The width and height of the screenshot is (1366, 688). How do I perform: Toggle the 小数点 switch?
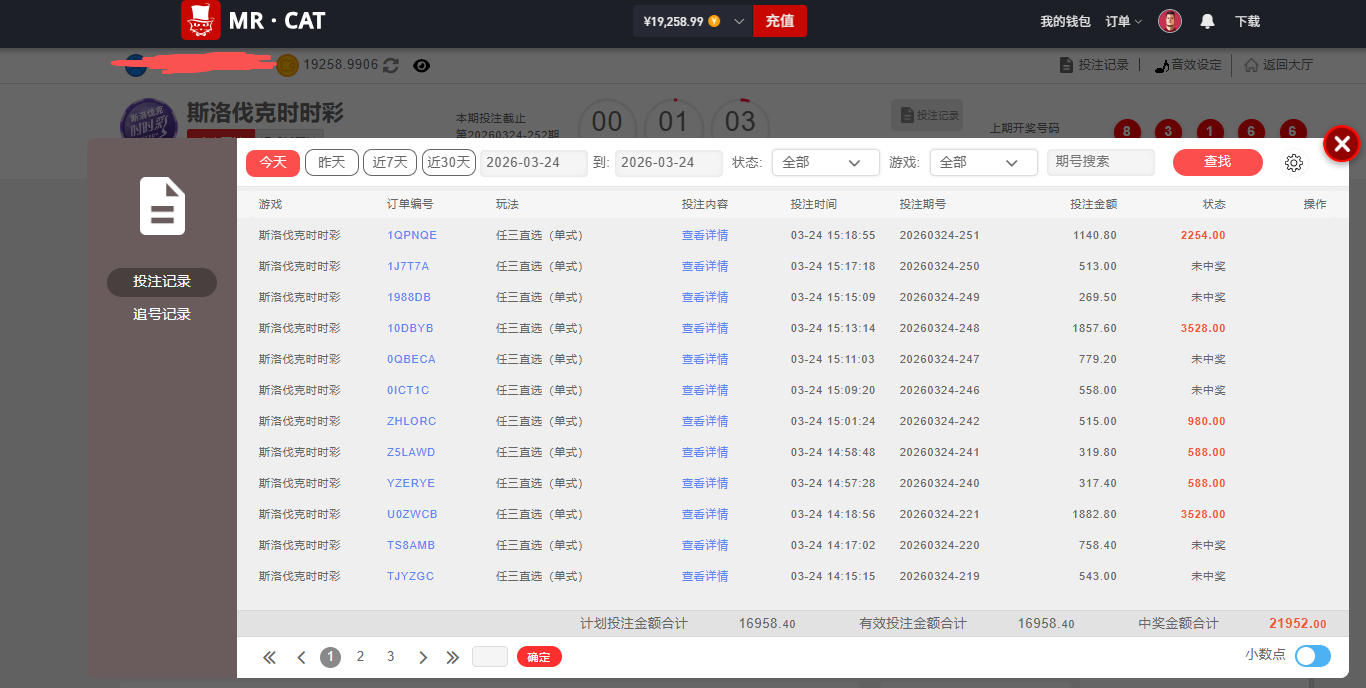(1312, 656)
